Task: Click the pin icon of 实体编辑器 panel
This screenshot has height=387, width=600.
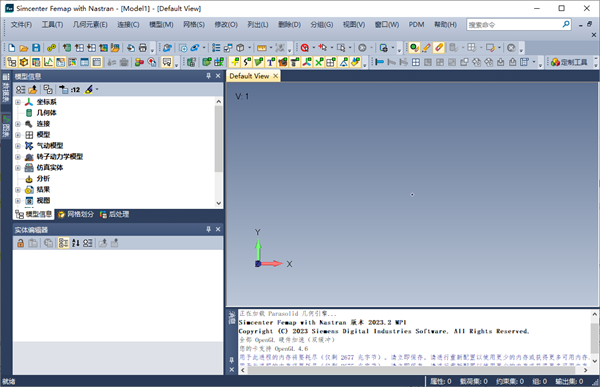Action: point(208,229)
